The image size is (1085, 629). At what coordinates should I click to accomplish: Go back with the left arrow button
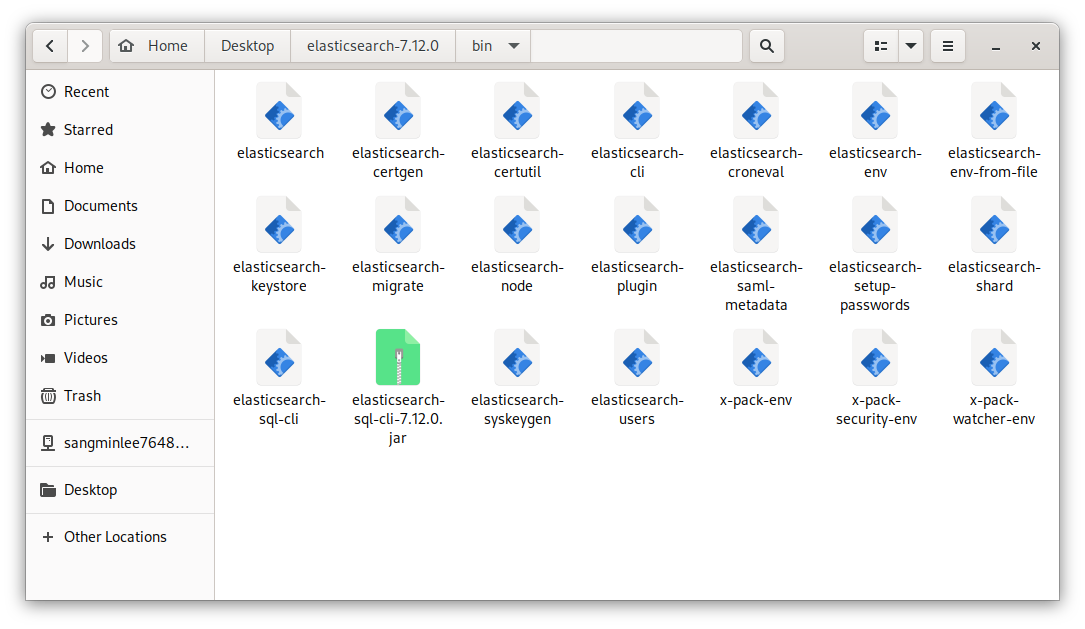tap(50, 46)
